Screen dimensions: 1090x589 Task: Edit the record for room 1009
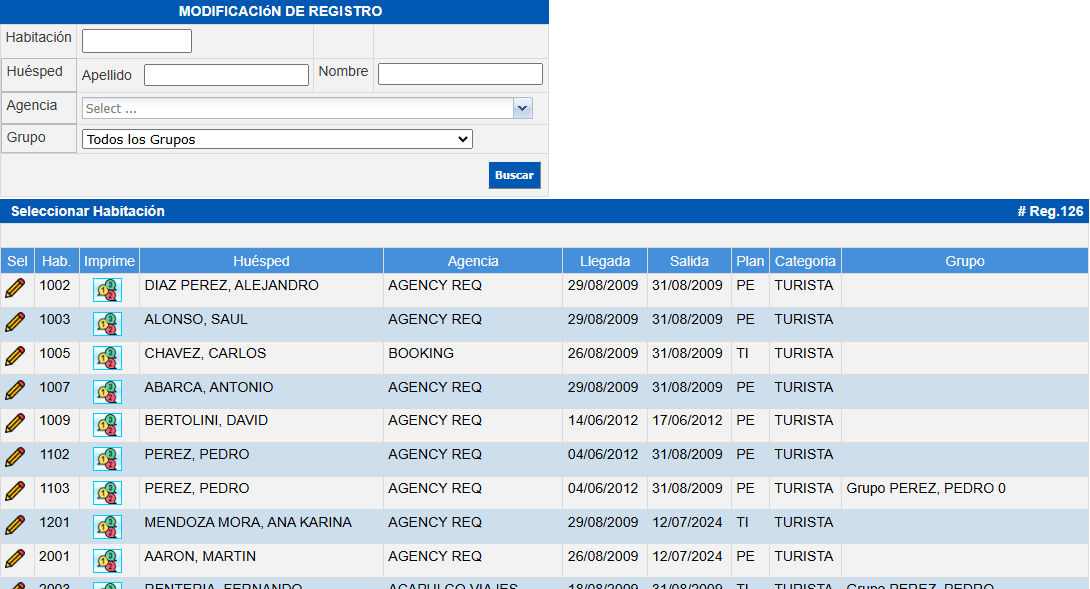point(15,423)
